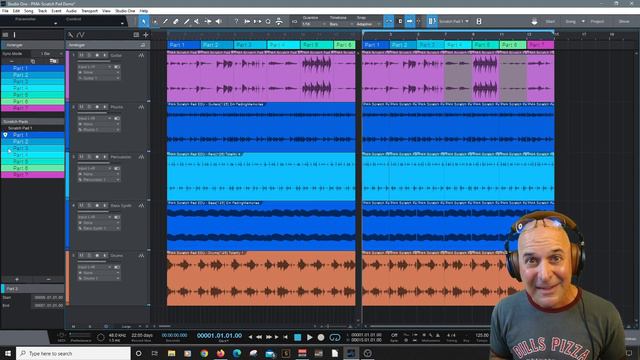This screenshot has height=360, width=640.
Task: Solo the Drums track
Action: 89,256
